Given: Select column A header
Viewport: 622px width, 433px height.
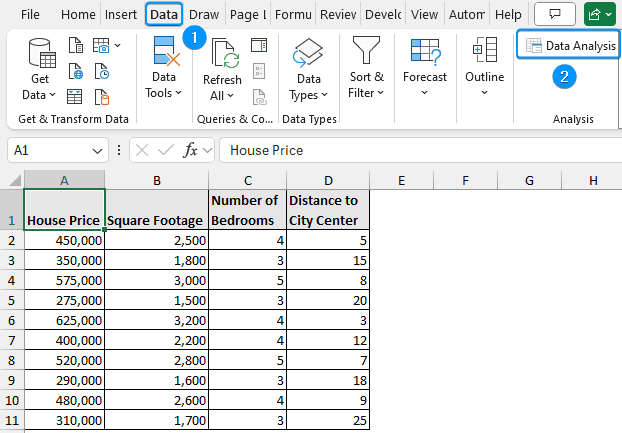Looking at the screenshot, I should [64, 180].
